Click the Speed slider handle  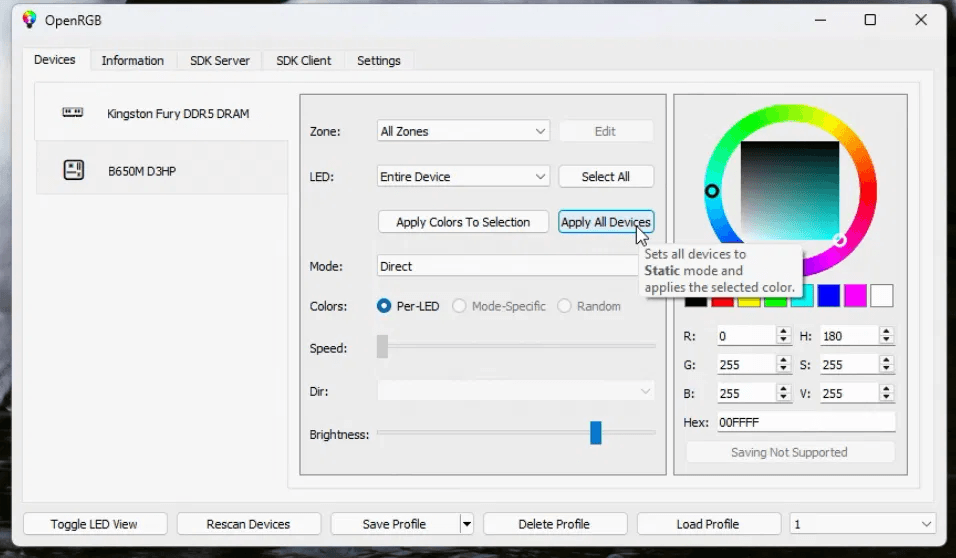click(x=382, y=346)
